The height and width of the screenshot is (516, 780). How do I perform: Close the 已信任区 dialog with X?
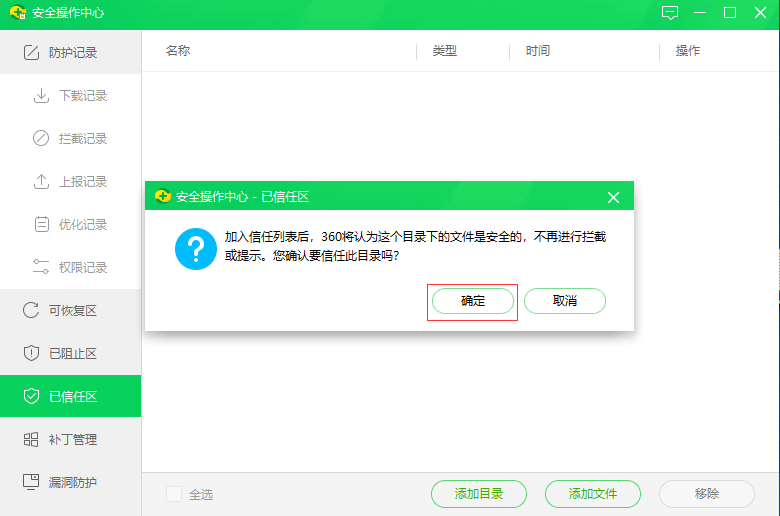pos(613,197)
